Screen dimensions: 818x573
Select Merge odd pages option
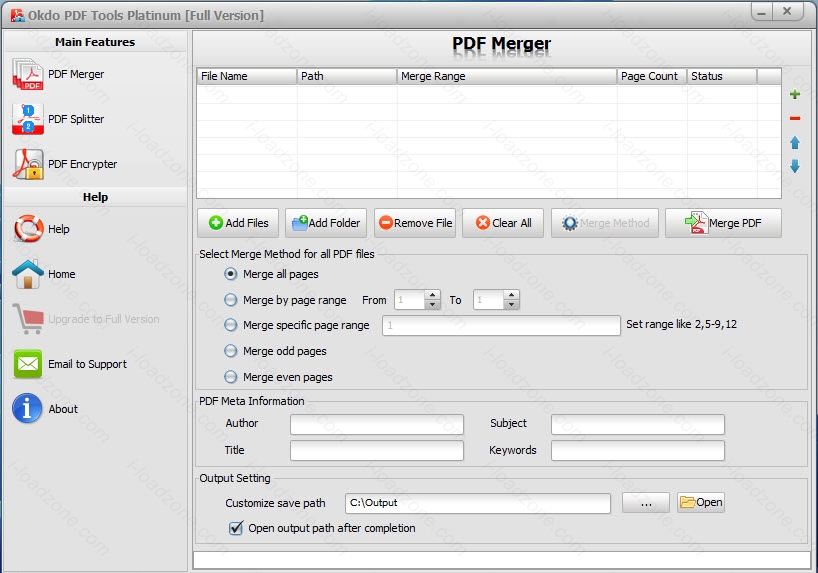click(x=231, y=351)
